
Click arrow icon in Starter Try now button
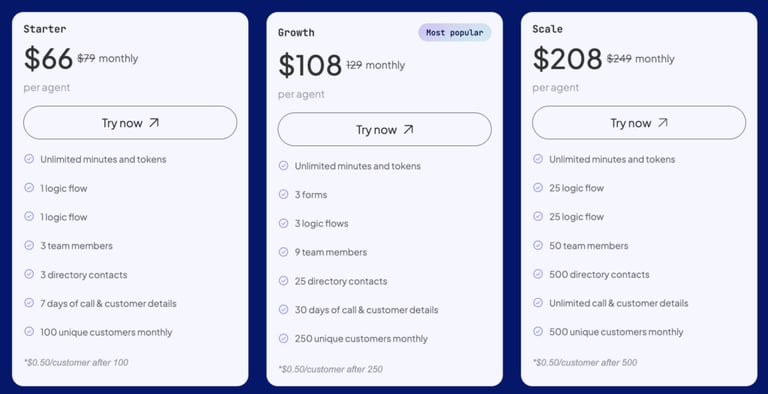pyautogui.click(x=154, y=123)
